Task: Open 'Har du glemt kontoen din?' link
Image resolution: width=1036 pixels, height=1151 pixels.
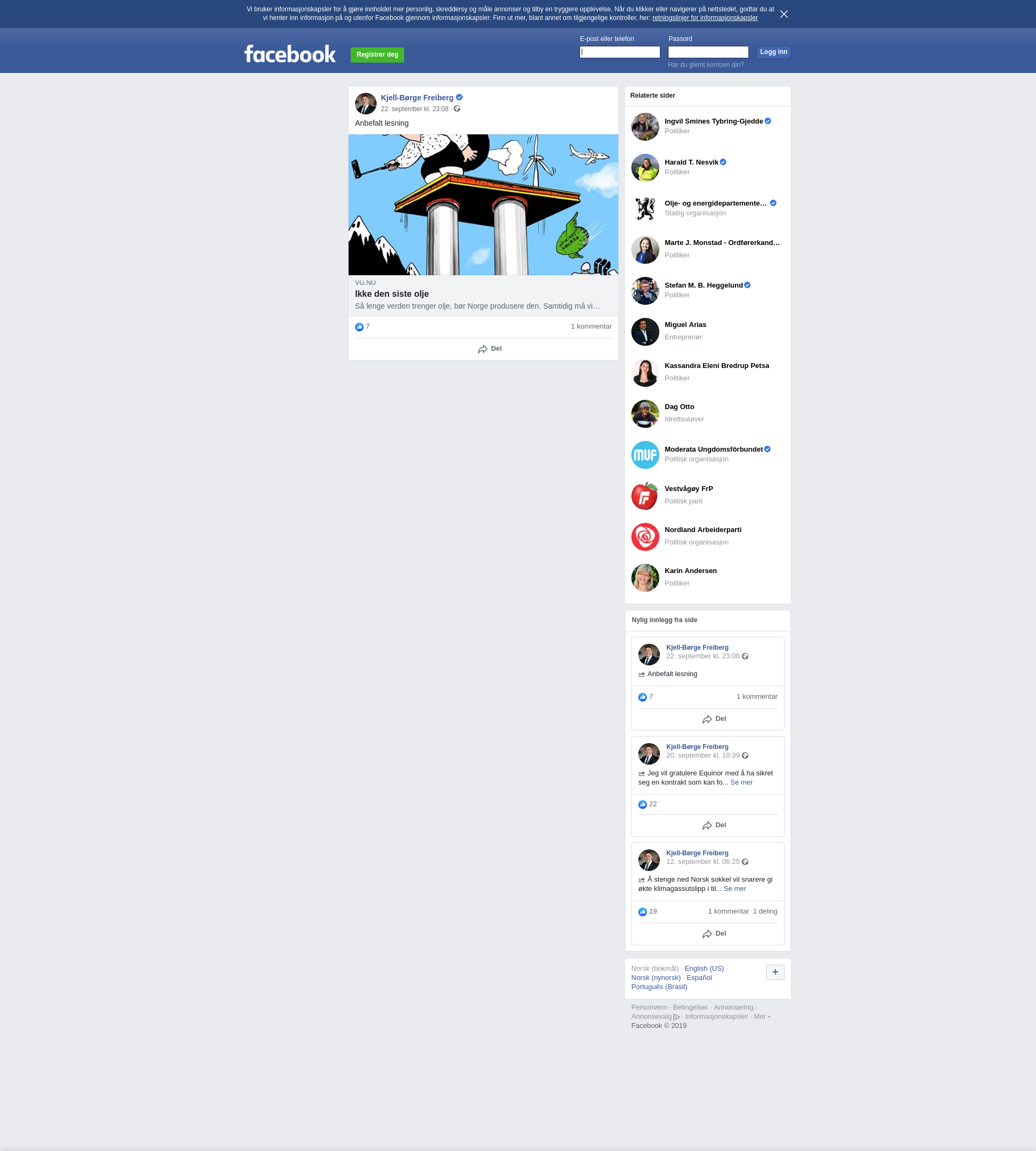Action: 705,65
